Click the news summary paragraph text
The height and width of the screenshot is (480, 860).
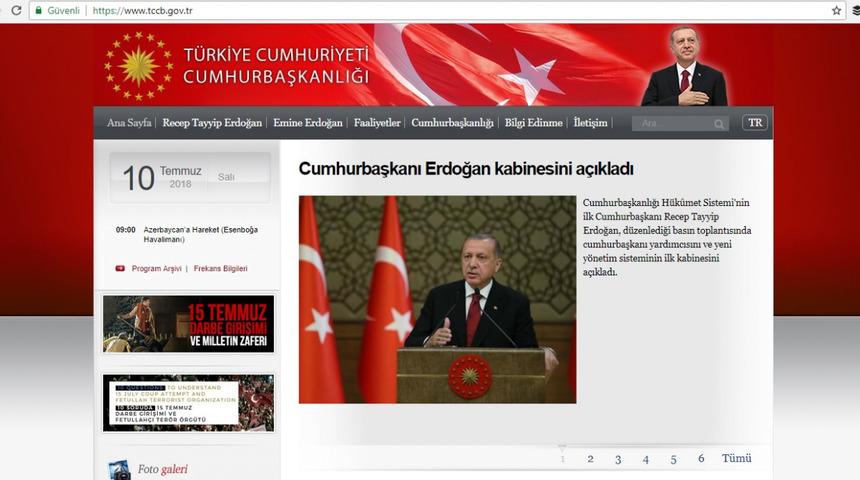pyautogui.click(x=667, y=237)
